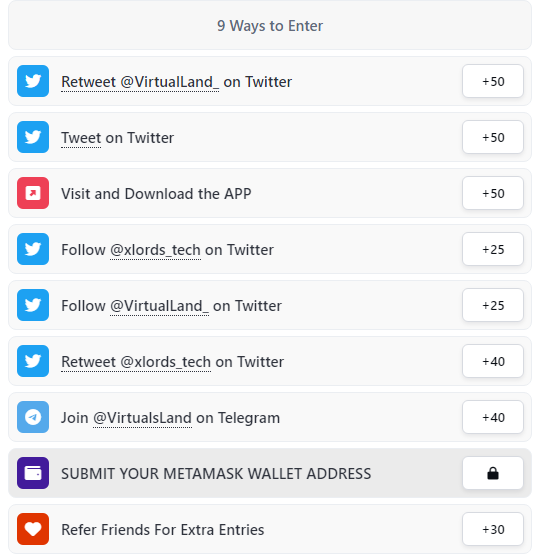
Task: Click Telegram icon for Join @VirtualsLand
Action: pyautogui.click(x=33, y=417)
